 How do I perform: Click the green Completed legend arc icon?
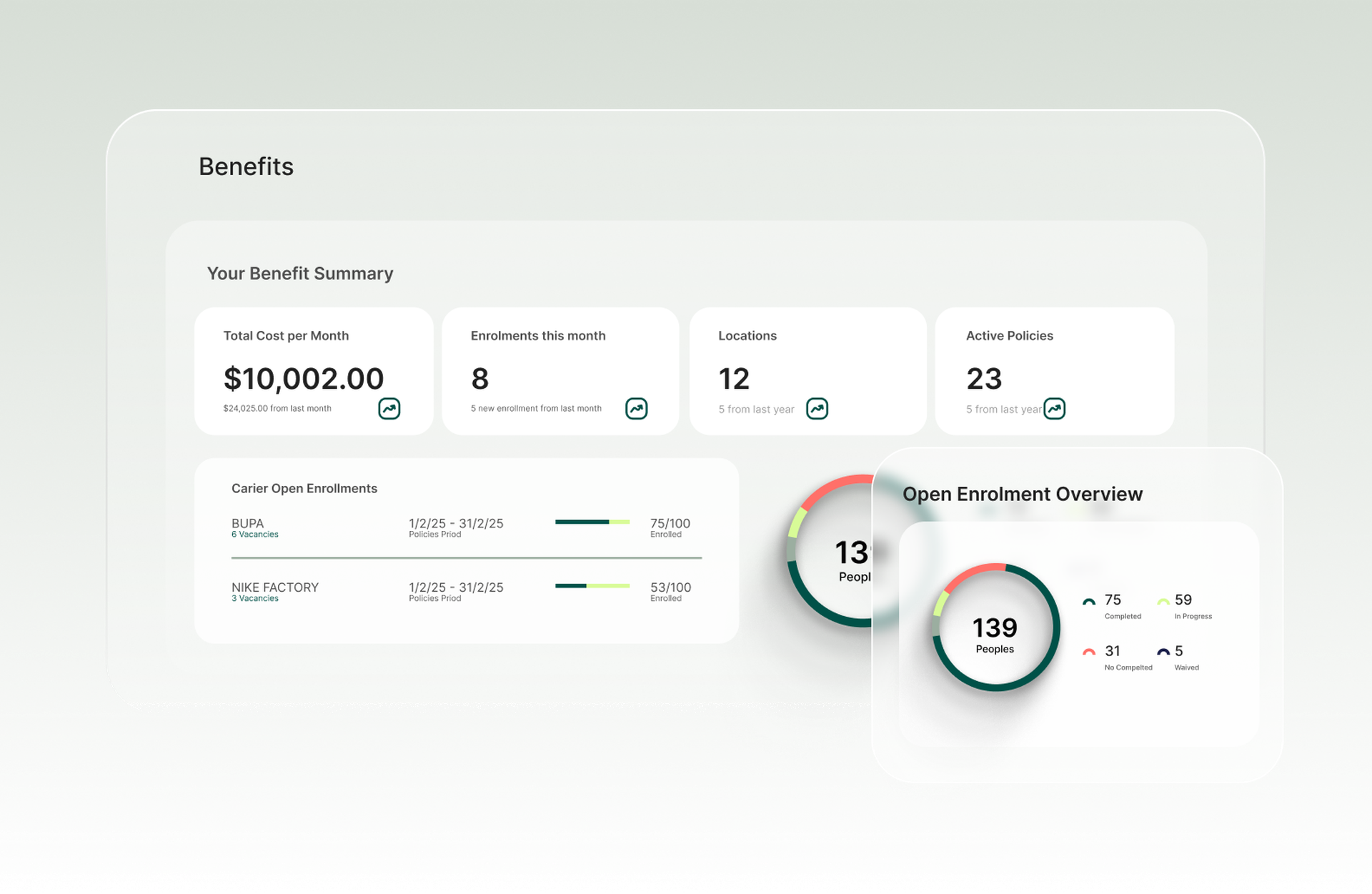coord(1088,602)
